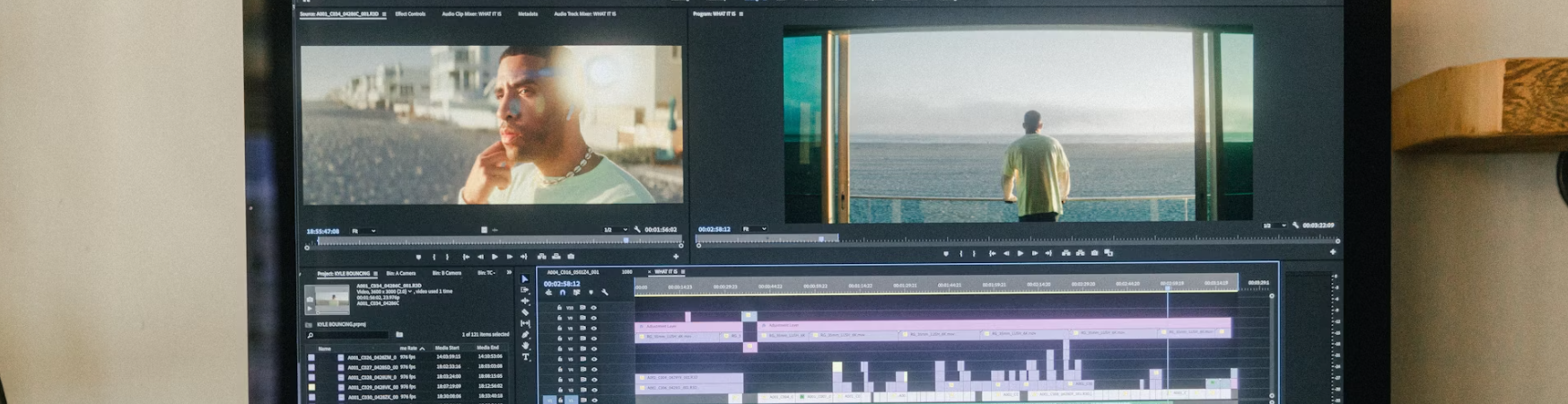This screenshot has width=1568, height=404.
Task: Open Source monitor settings wrench
Action: [x=637, y=230]
